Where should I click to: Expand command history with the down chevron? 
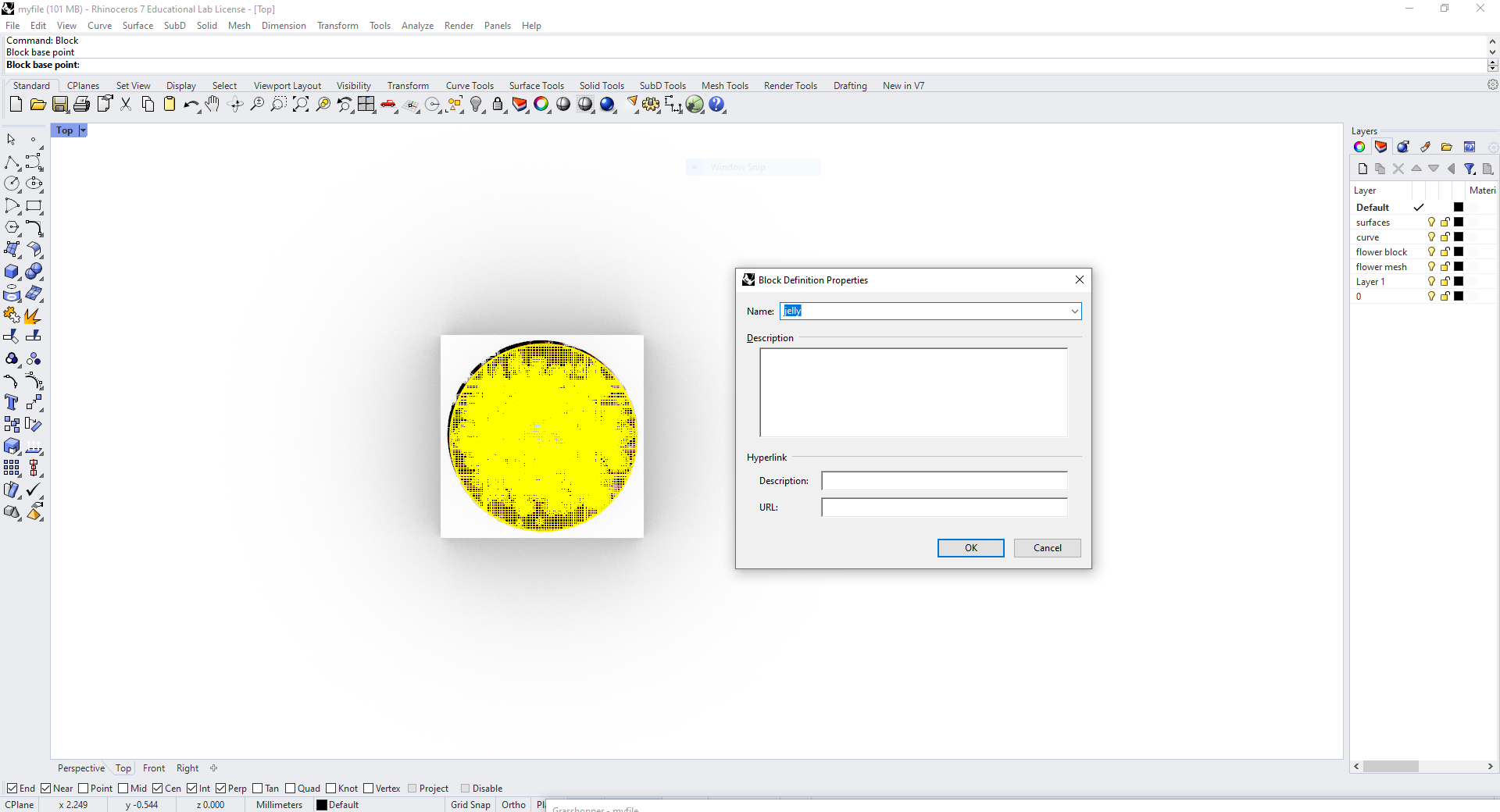[x=1493, y=53]
